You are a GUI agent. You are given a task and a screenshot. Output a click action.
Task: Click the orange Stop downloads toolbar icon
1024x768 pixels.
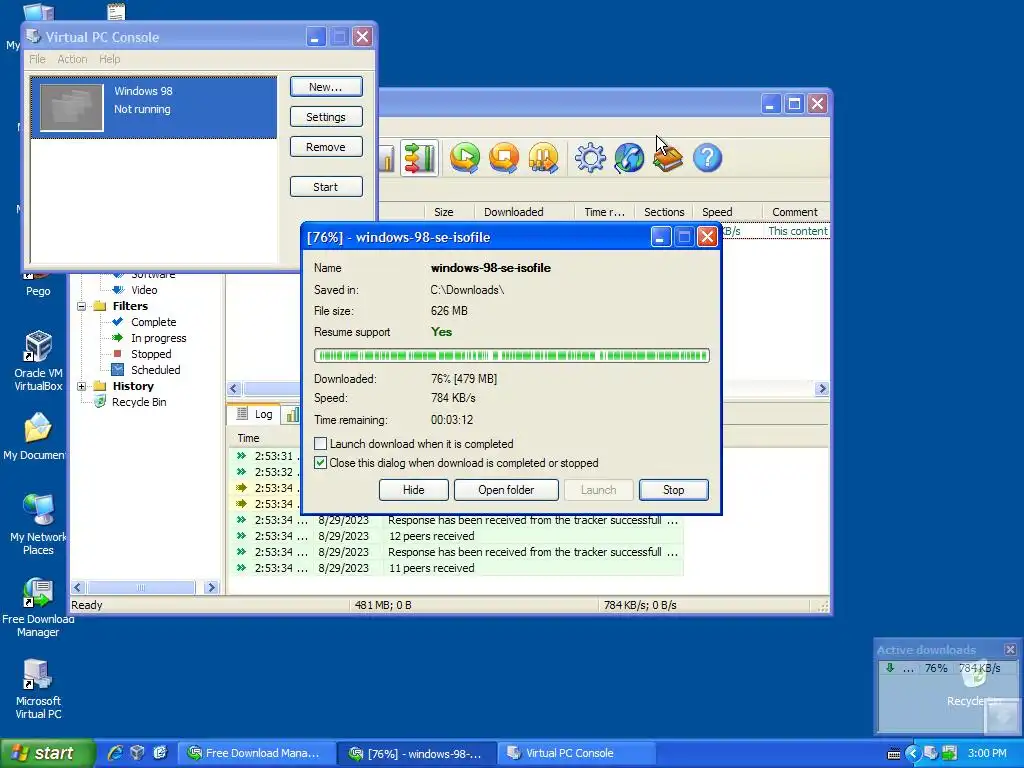pos(504,157)
